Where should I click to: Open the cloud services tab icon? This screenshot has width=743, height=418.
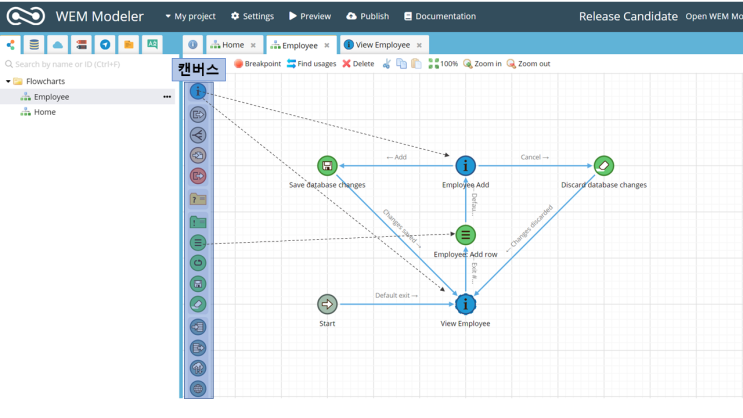pos(58,45)
